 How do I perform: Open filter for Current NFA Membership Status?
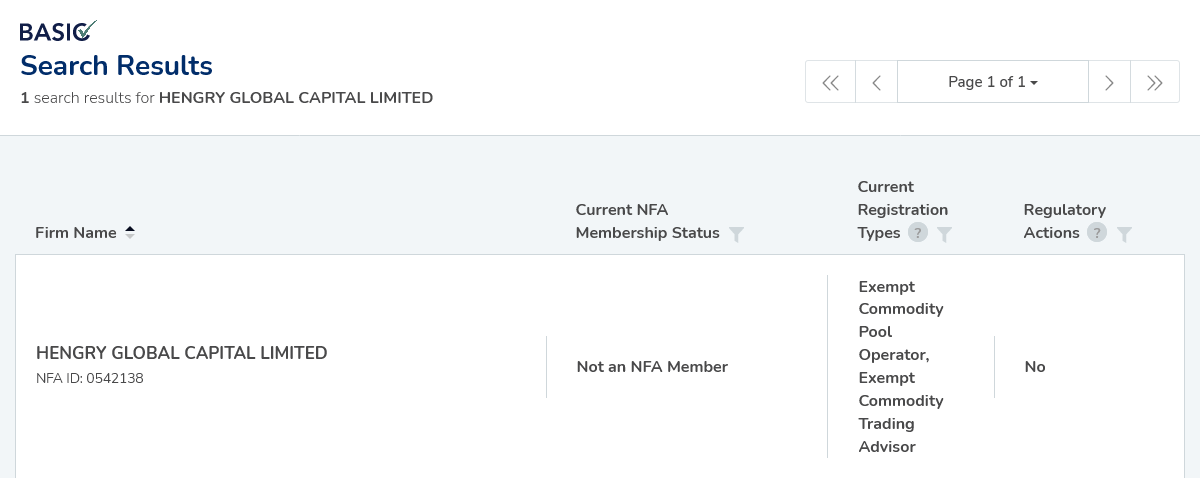point(736,234)
